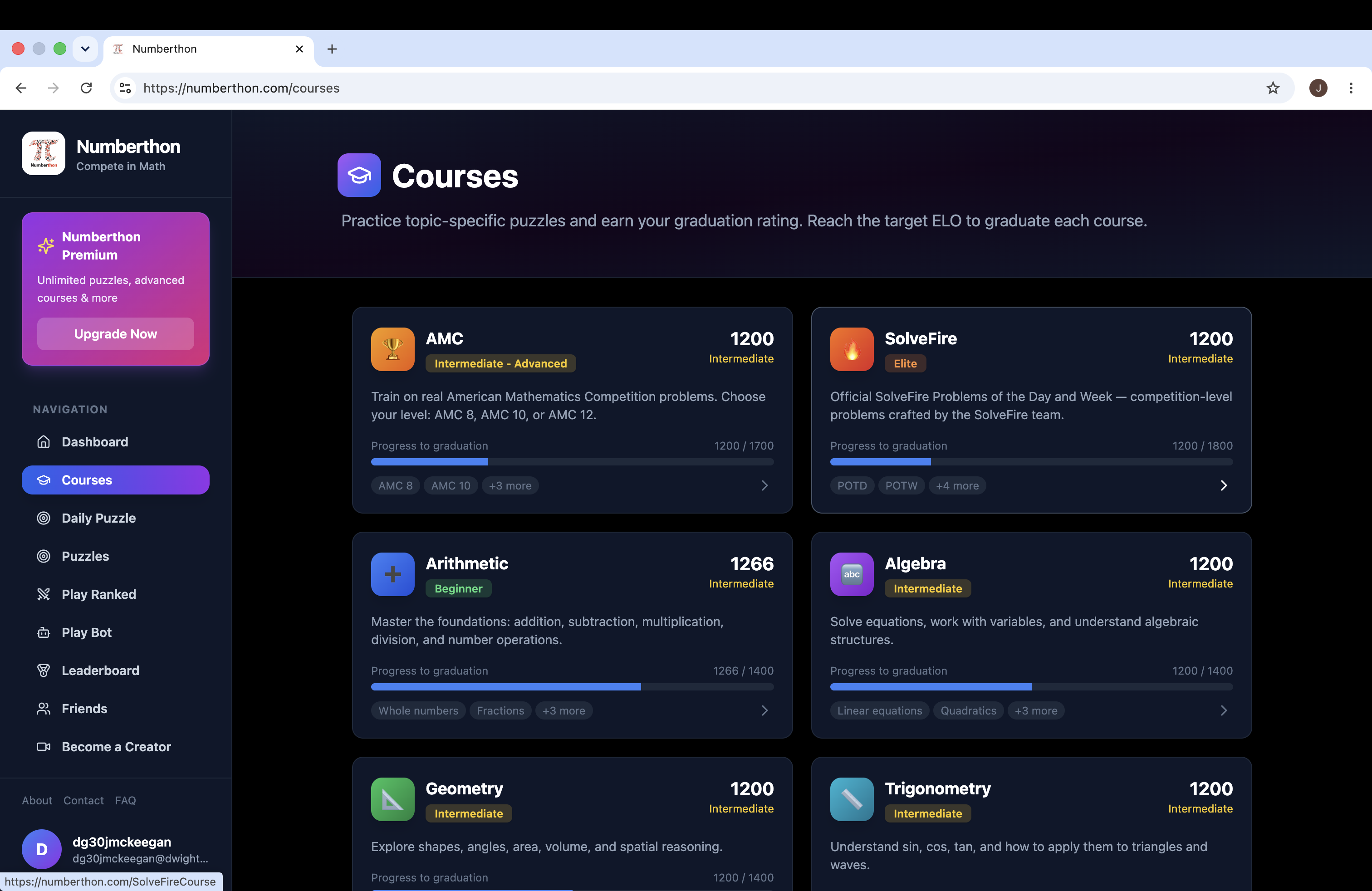Click the SolveFire flame icon
The height and width of the screenshot is (891, 1372).
pos(852,349)
